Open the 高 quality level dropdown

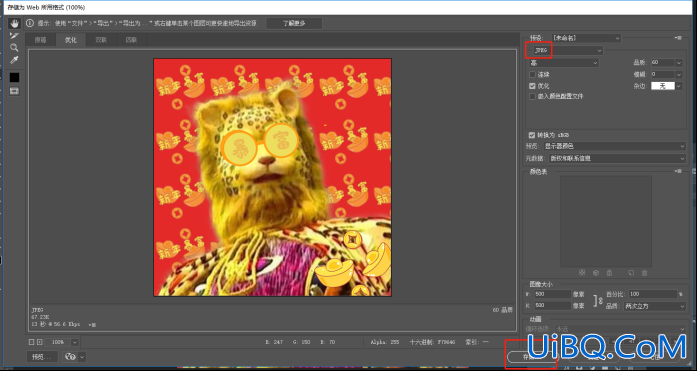[563, 63]
